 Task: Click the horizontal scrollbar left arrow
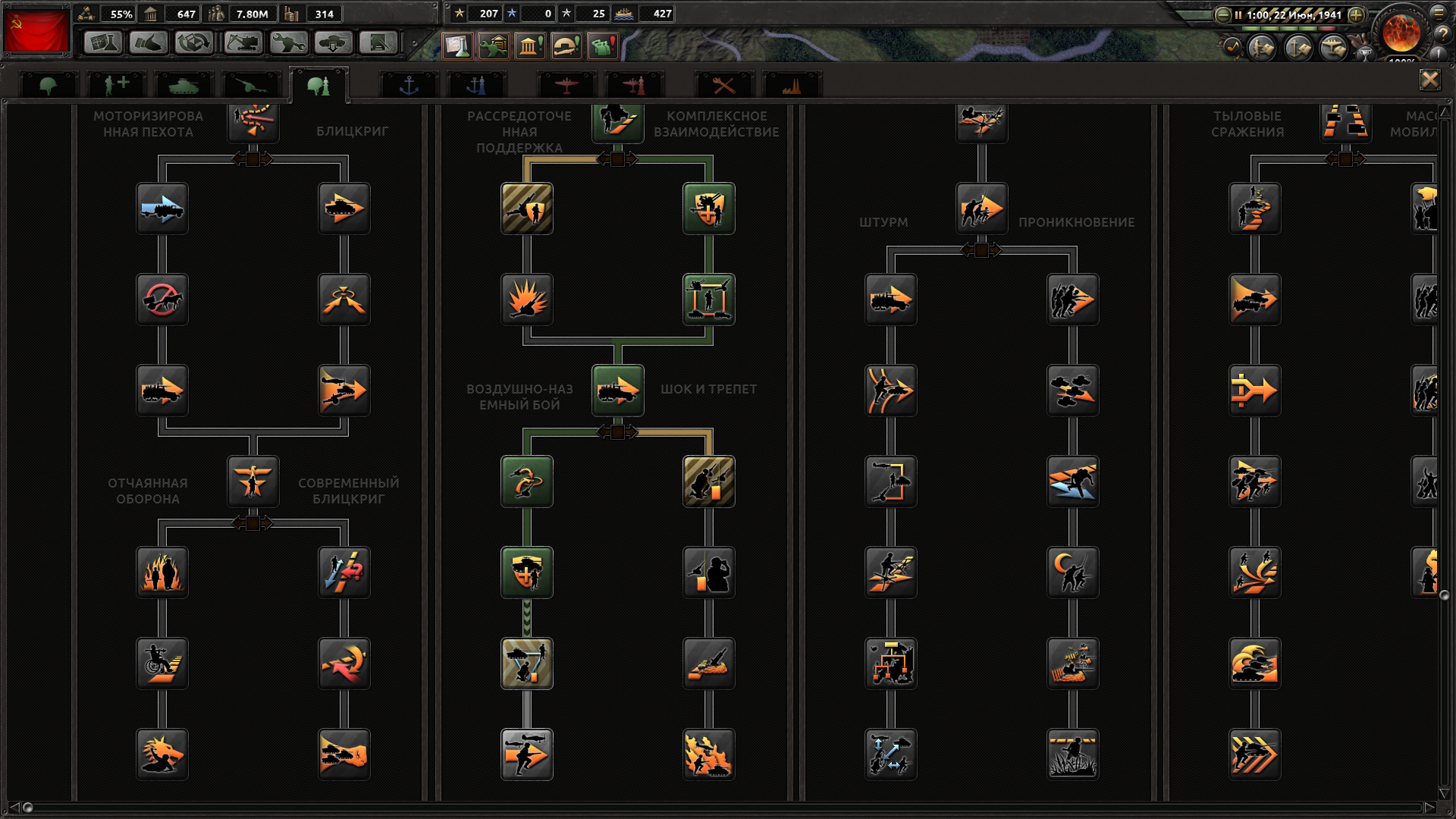(14, 808)
